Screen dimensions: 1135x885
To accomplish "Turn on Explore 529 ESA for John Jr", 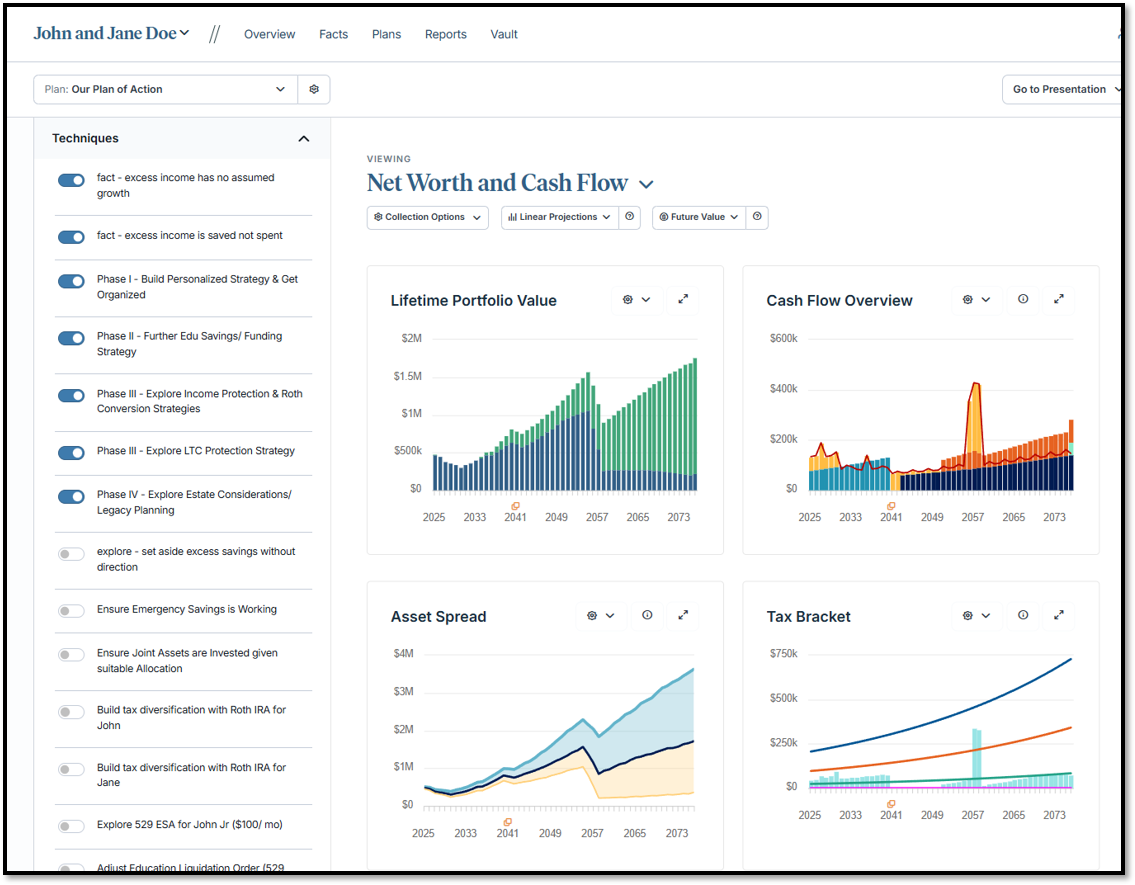I will 71,826.
